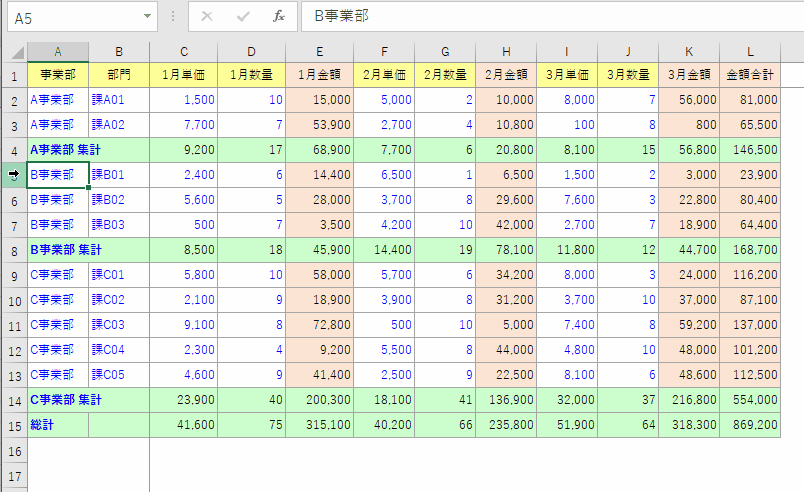Click the 3月単価 header cell
Screen dimensions: 804x492
pos(567,75)
